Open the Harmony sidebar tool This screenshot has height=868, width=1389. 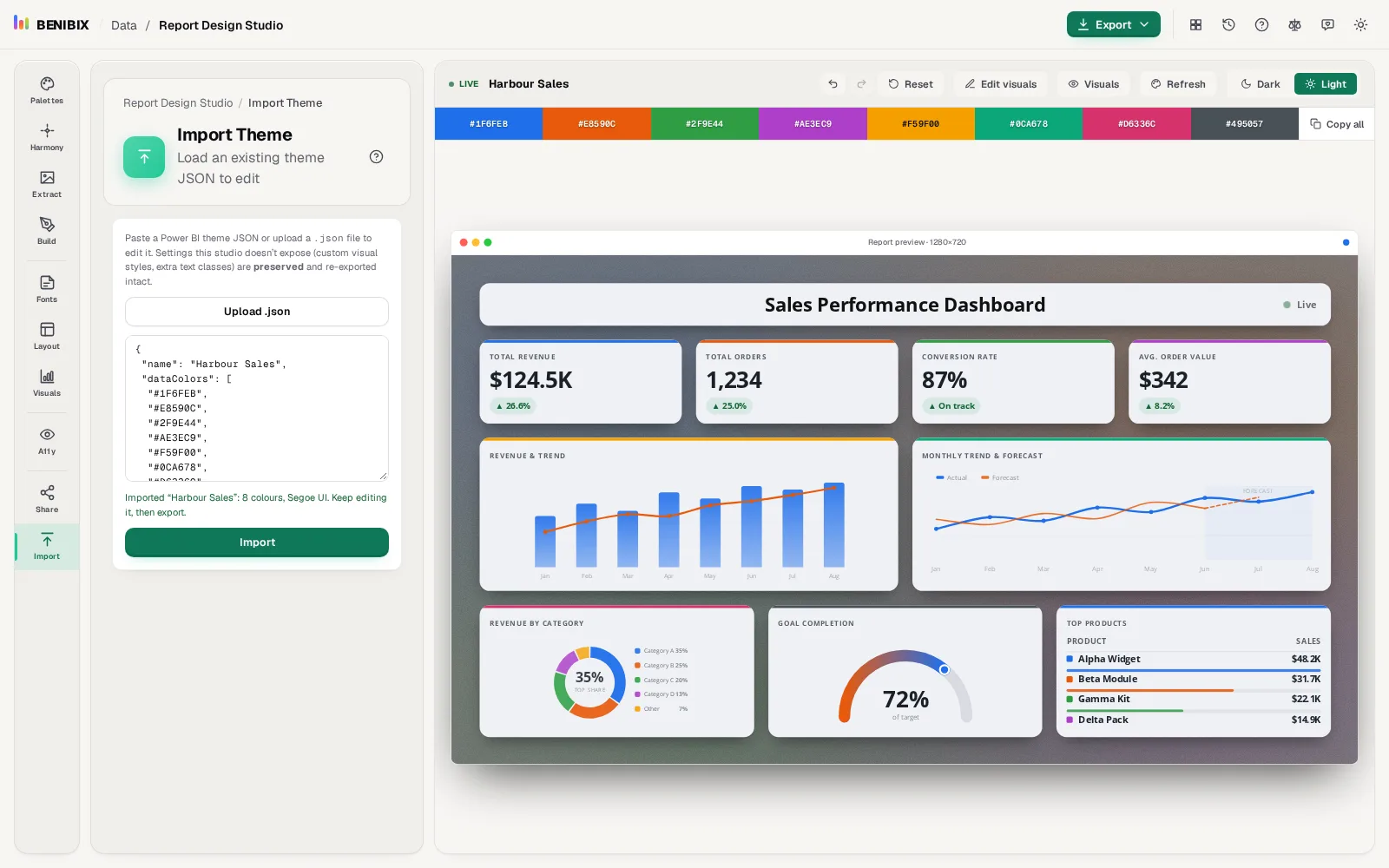click(x=47, y=137)
